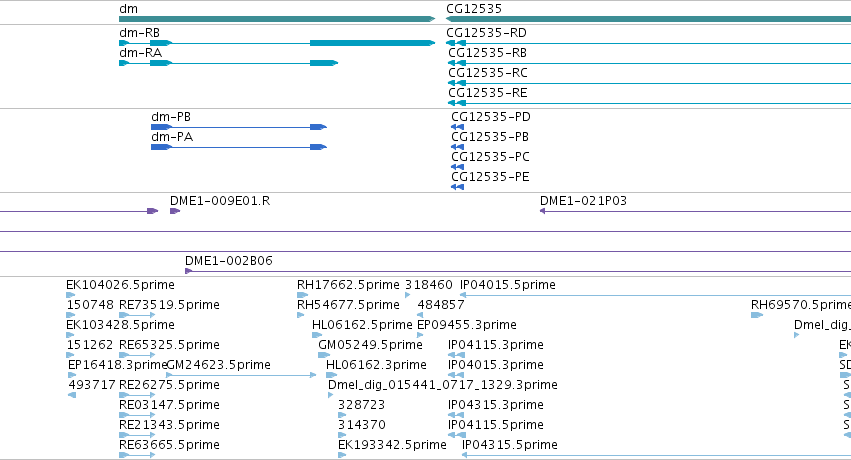Select IP04015.3prime EST label
851x460 pixels.
(496, 366)
